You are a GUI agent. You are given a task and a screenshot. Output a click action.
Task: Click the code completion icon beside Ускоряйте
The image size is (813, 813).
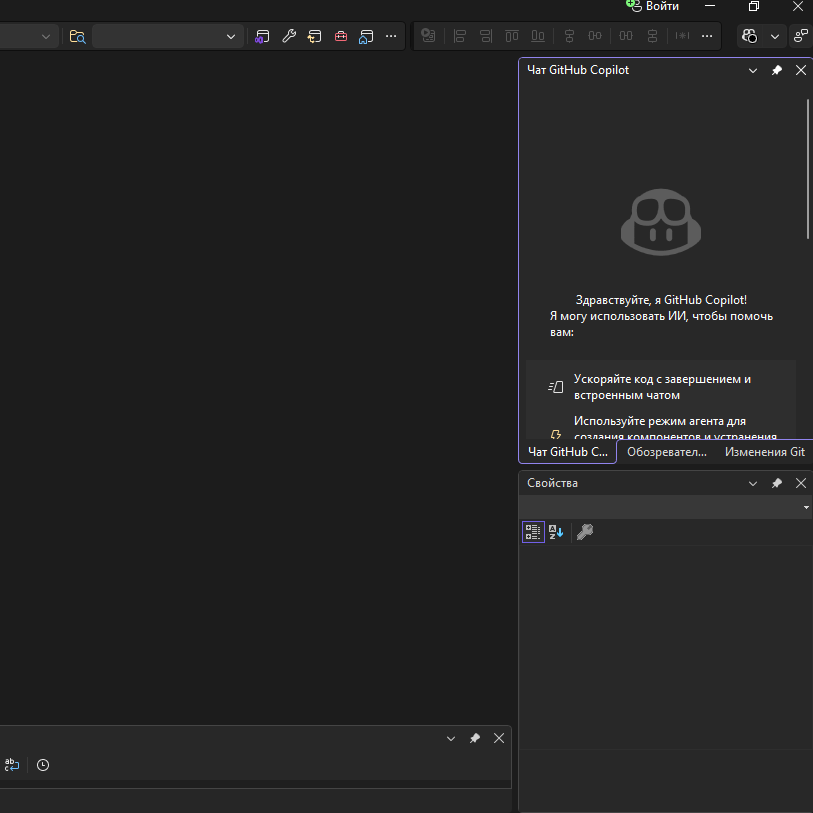point(556,387)
